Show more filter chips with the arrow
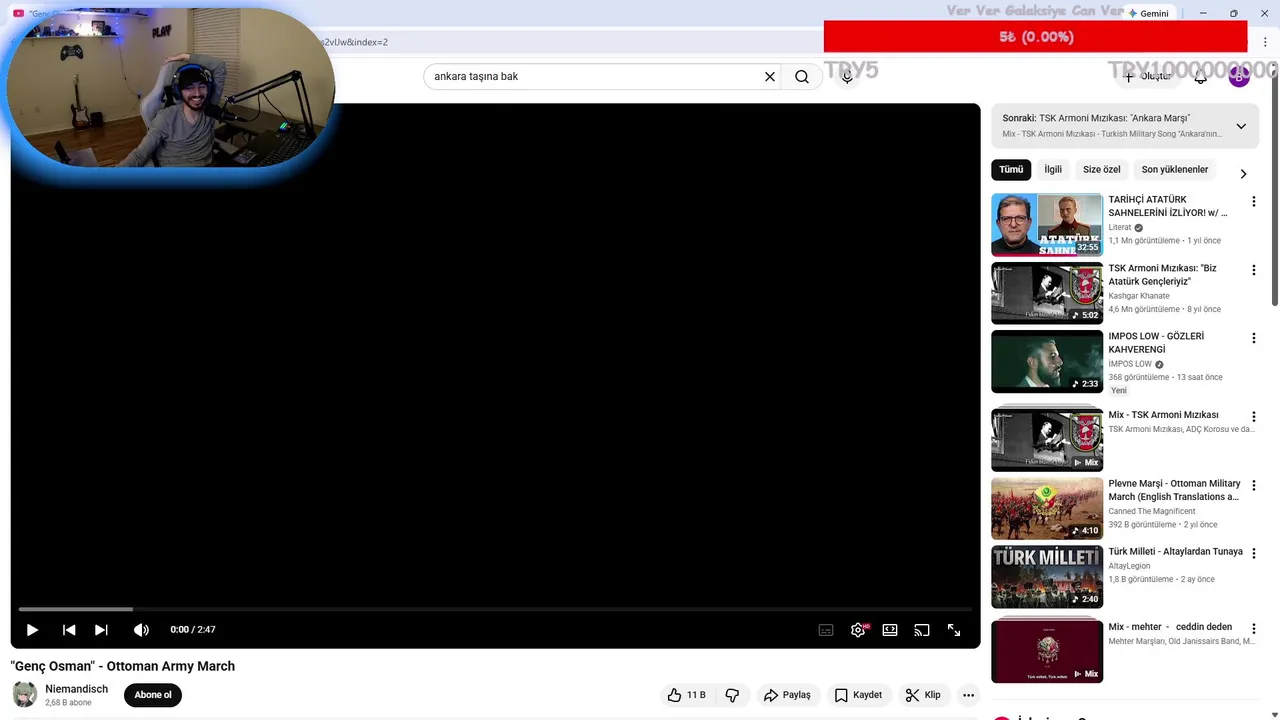Screen dimensions: 1280x720 click(1243, 174)
